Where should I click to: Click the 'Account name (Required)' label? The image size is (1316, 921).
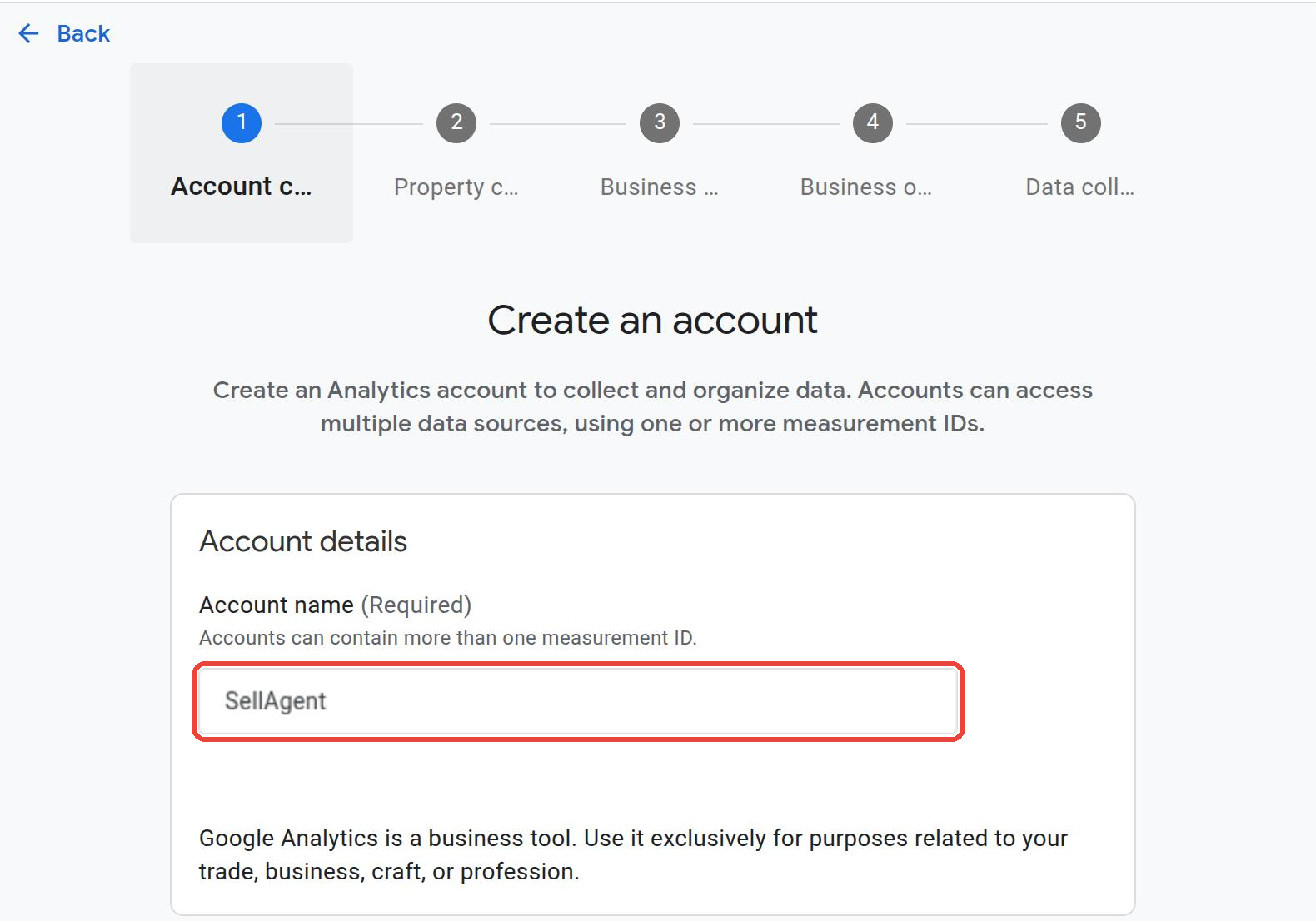pyautogui.click(x=336, y=605)
